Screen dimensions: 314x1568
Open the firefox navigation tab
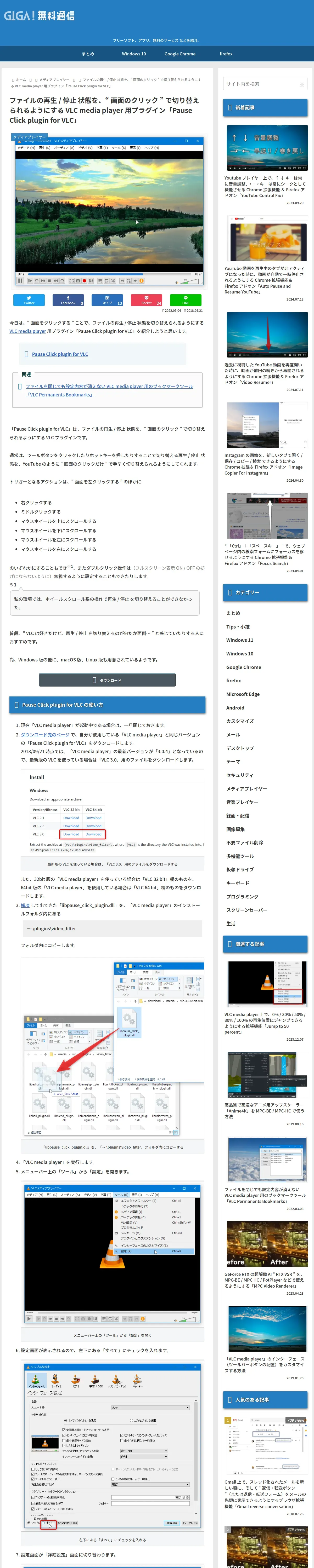pyautogui.click(x=226, y=54)
